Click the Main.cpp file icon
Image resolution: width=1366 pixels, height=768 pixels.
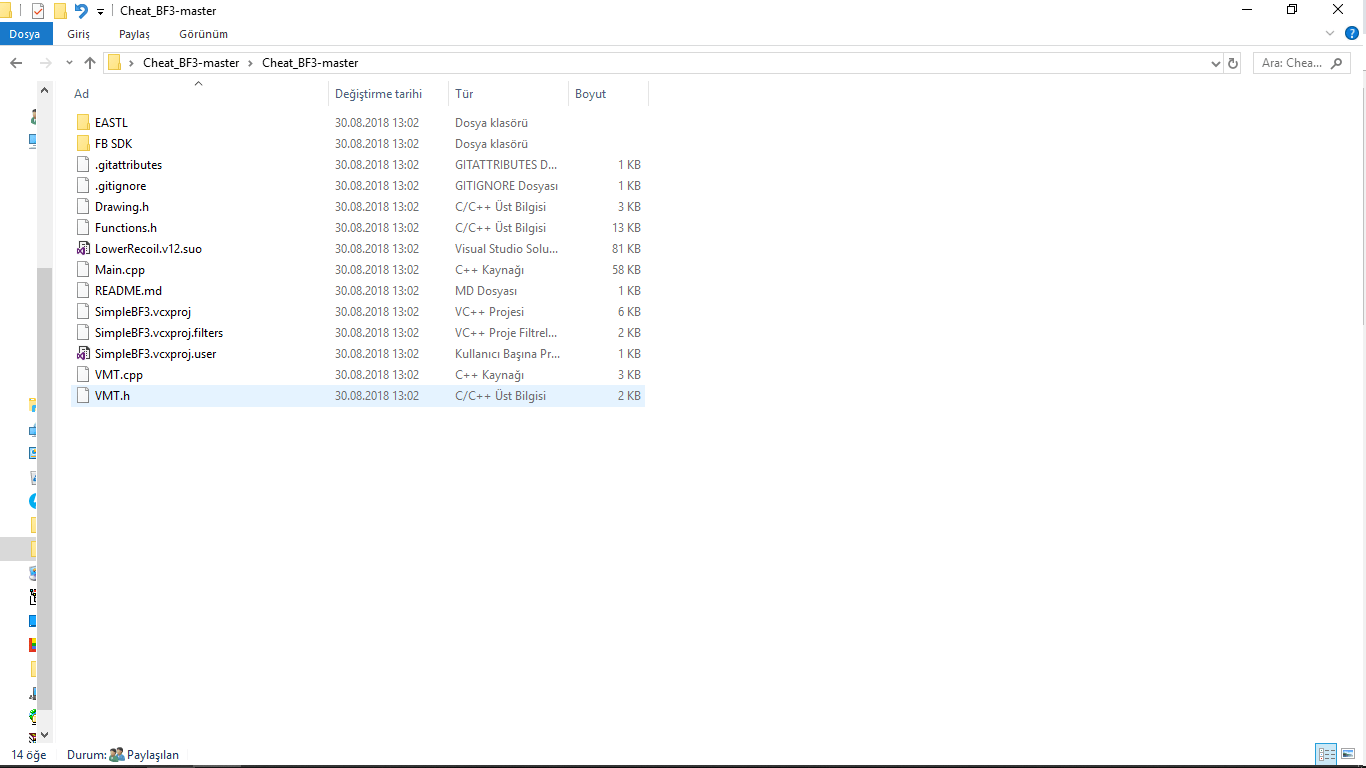83,270
